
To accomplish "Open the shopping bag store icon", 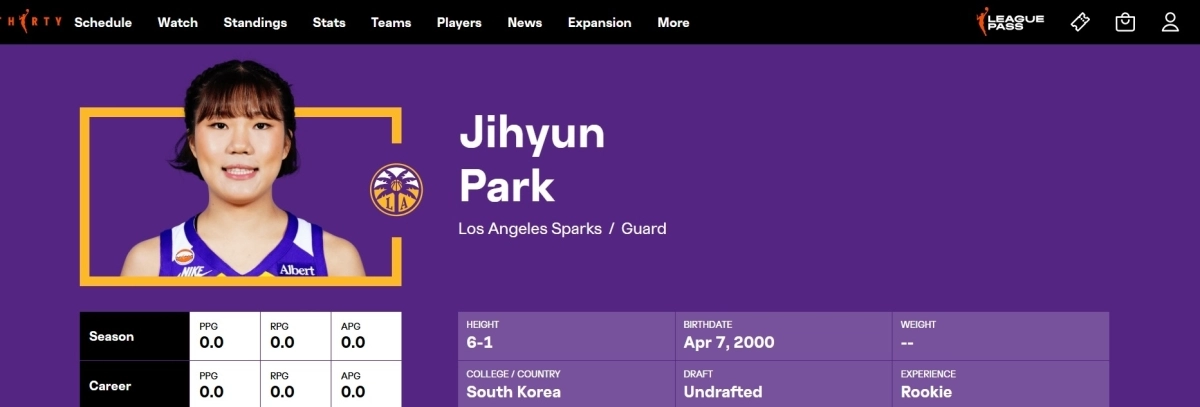I will coord(1125,22).
